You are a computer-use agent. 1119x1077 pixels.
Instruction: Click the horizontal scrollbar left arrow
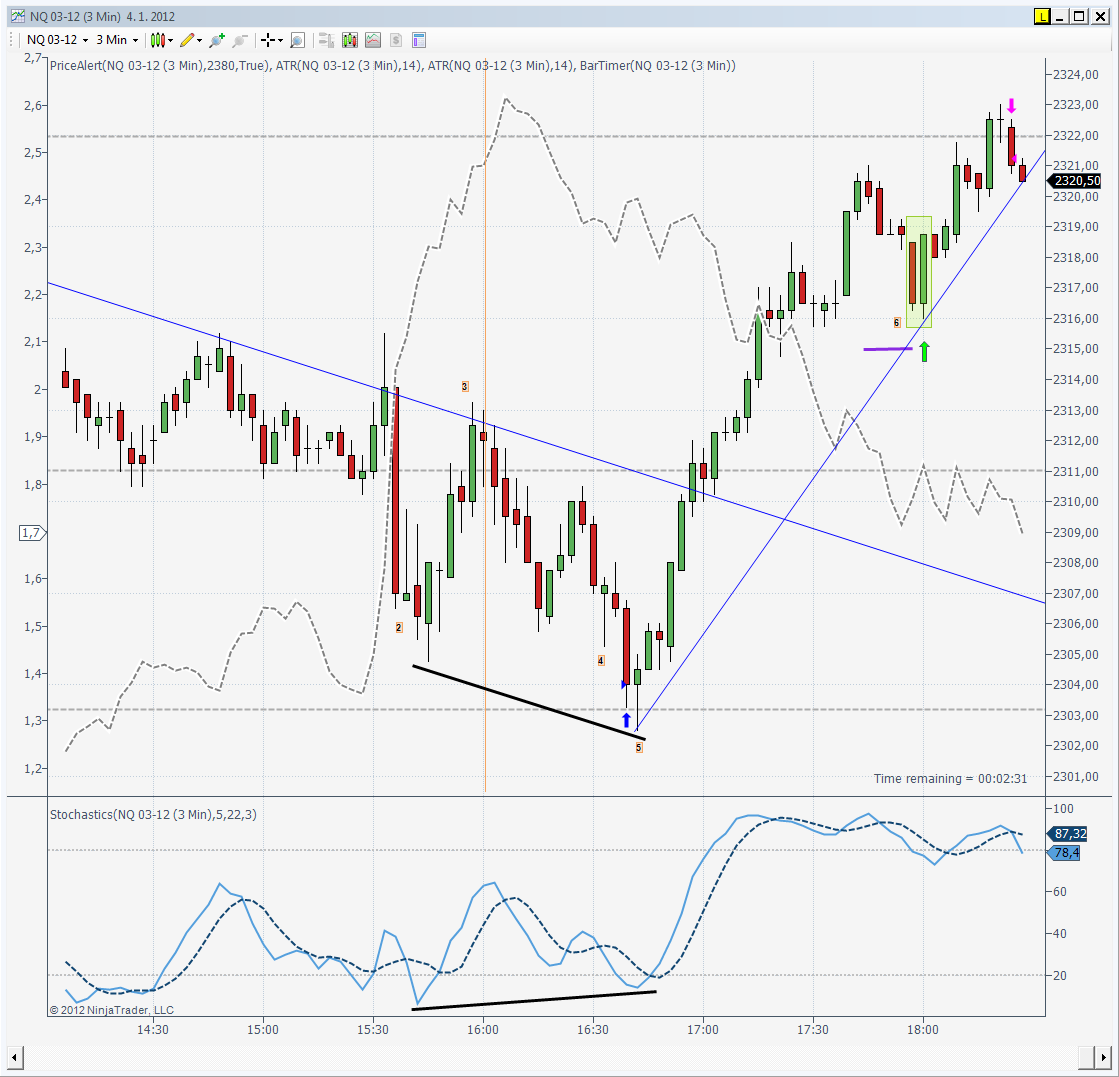click(x=14, y=1057)
